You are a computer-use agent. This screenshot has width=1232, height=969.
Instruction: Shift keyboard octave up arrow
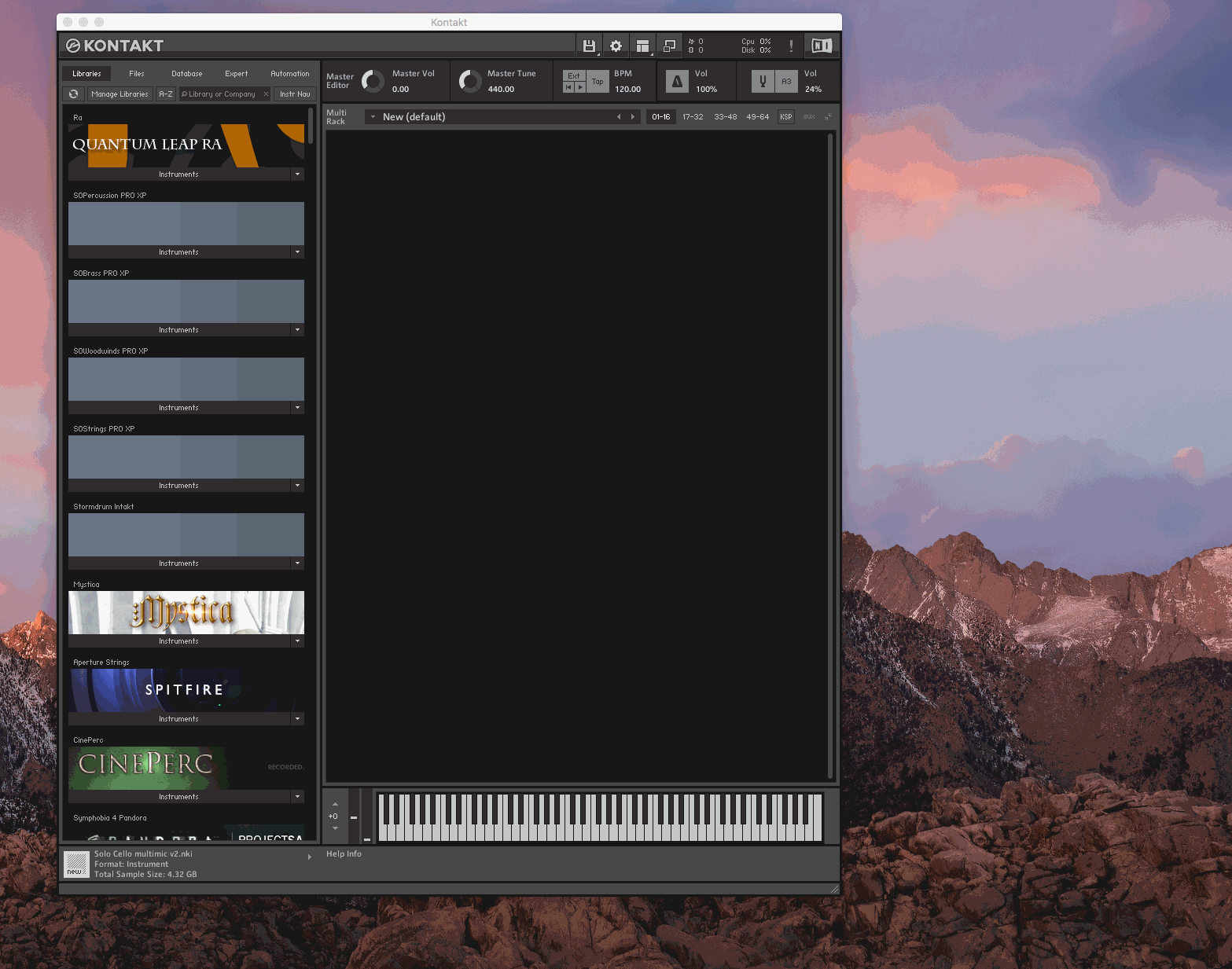[x=335, y=805]
